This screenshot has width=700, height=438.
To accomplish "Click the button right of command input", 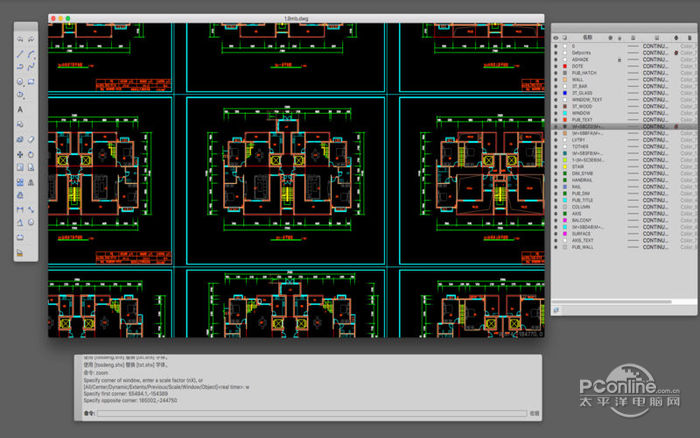I will (x=534, y=413).
